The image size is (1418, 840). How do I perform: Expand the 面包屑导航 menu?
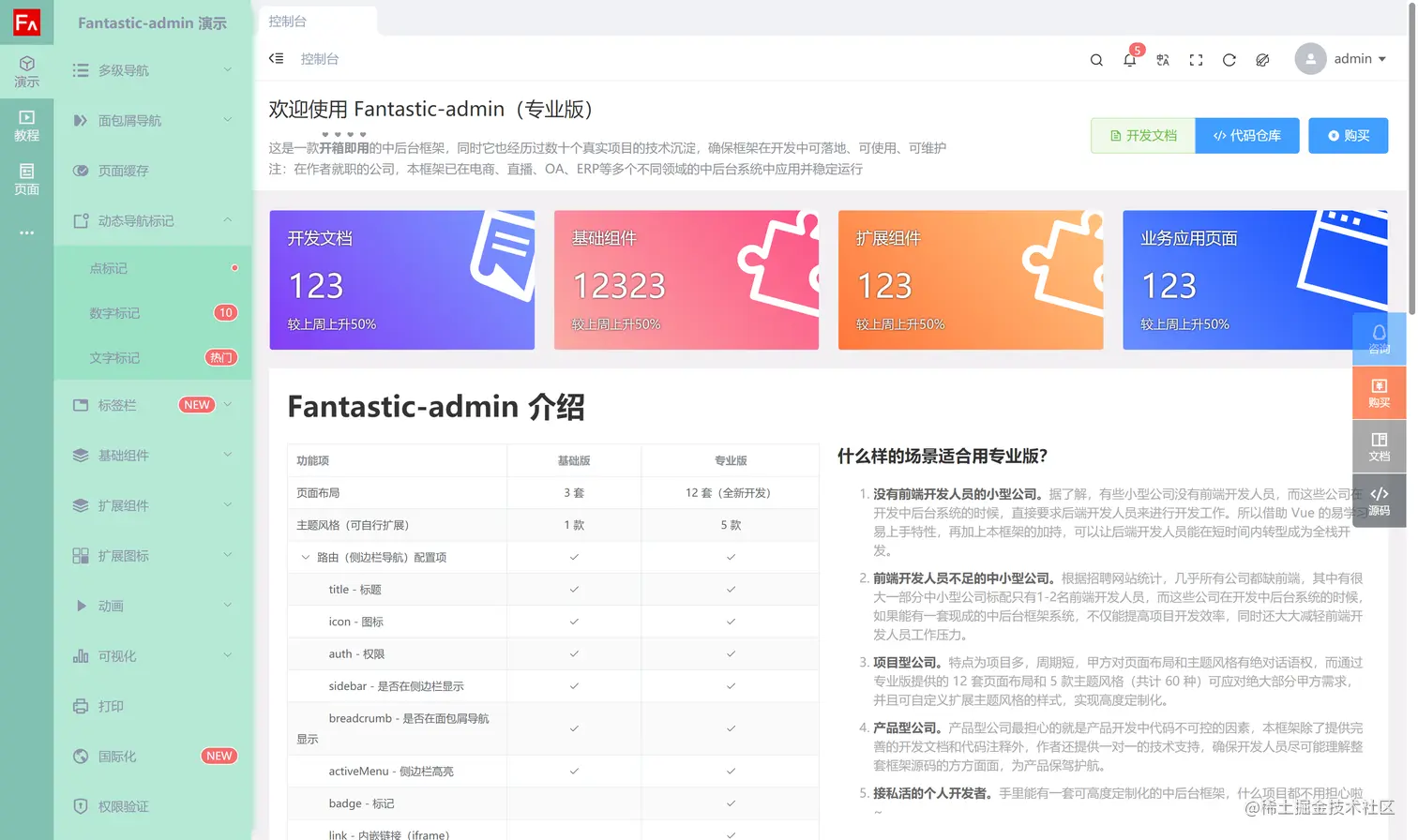tap(153, 120)
